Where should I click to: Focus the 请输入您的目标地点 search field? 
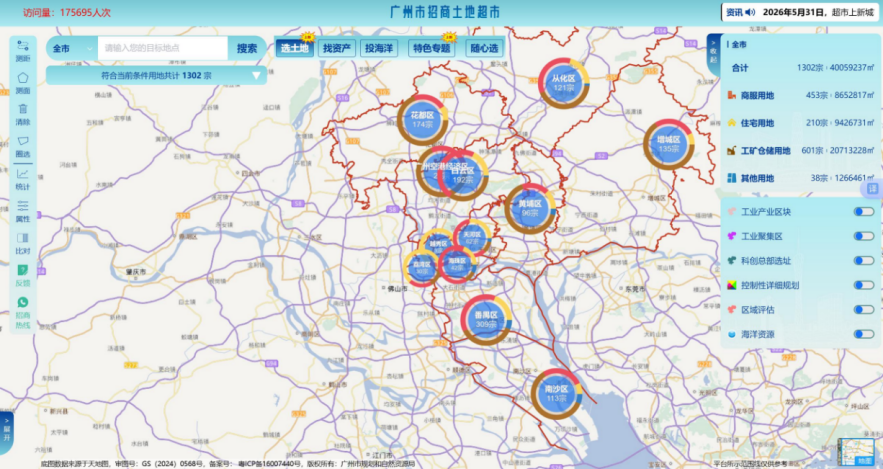(163, 48)
